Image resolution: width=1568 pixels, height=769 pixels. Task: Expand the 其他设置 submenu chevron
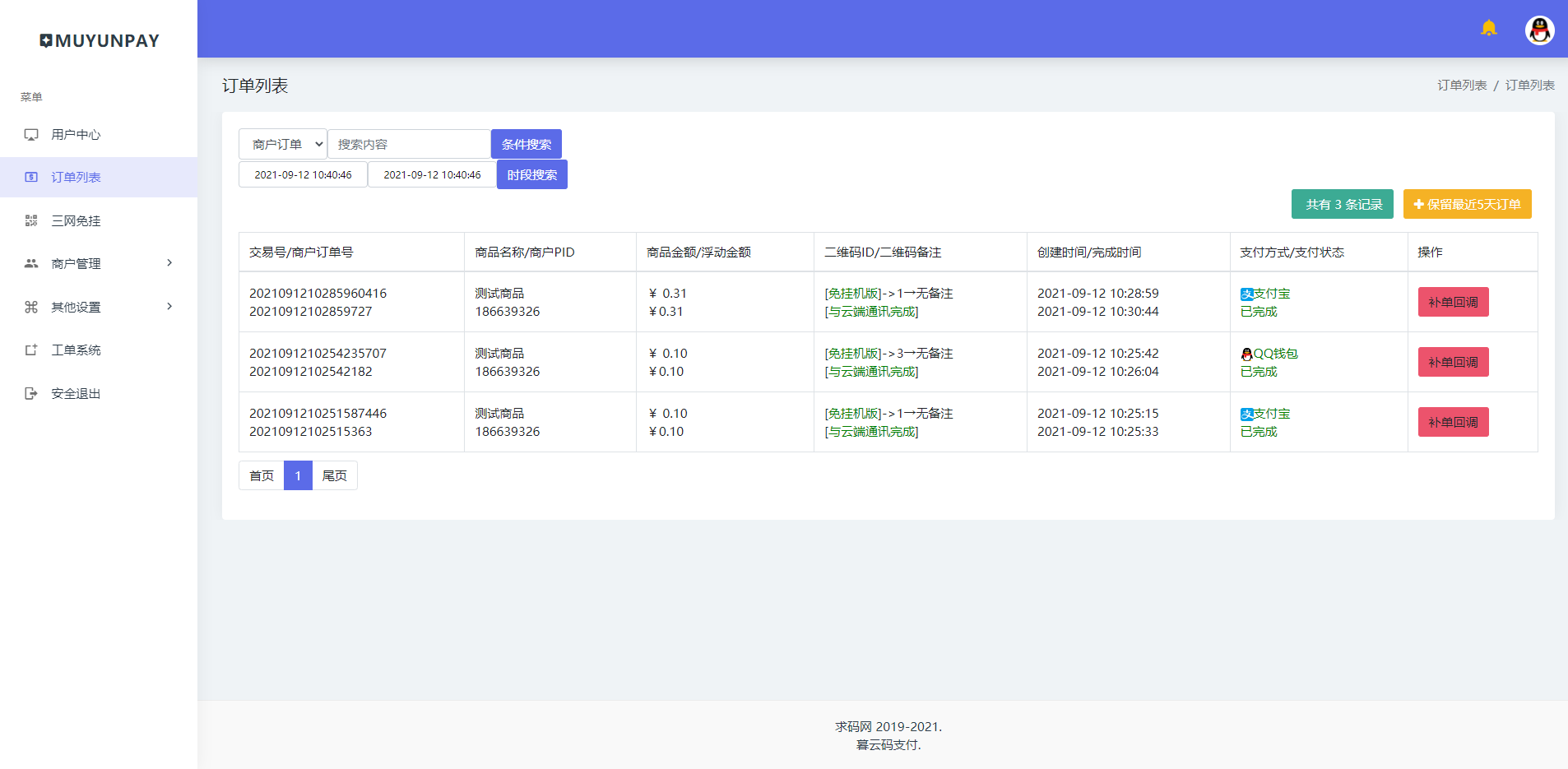tap(169, 307)
